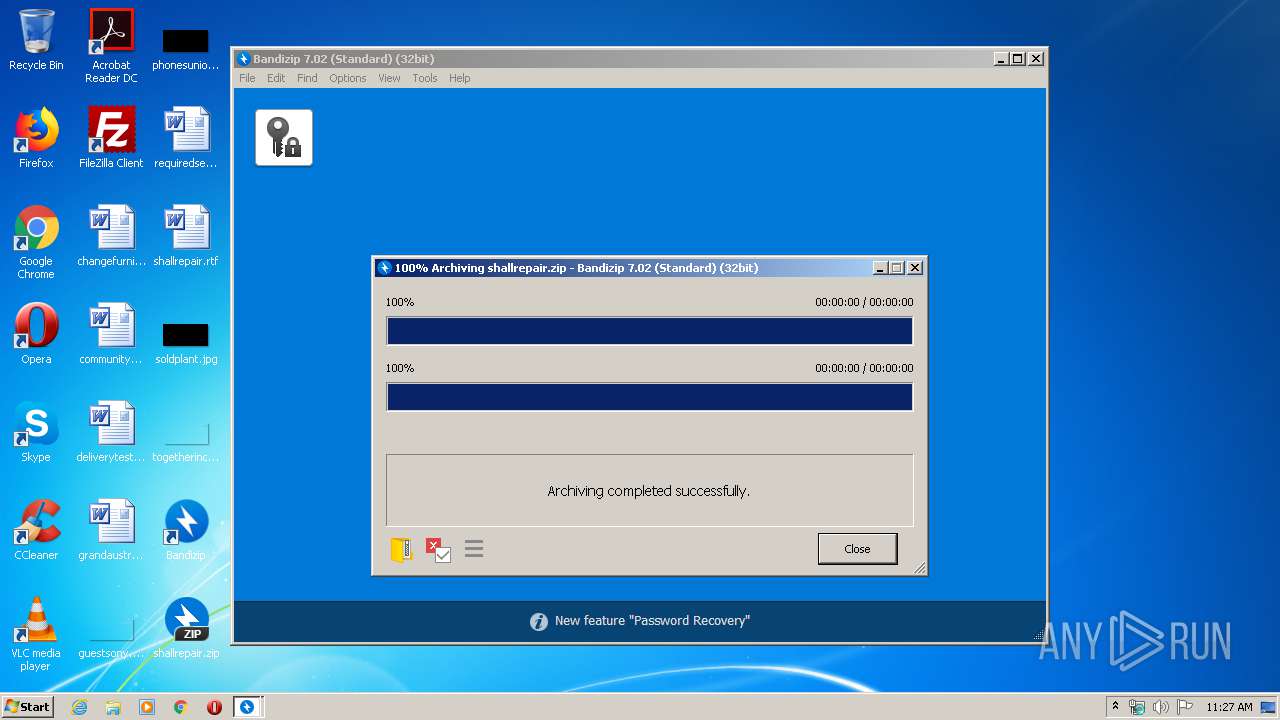Select the Acrobat Reader DC desktop icon
1280x720 pixels.
tap(111, 46)
